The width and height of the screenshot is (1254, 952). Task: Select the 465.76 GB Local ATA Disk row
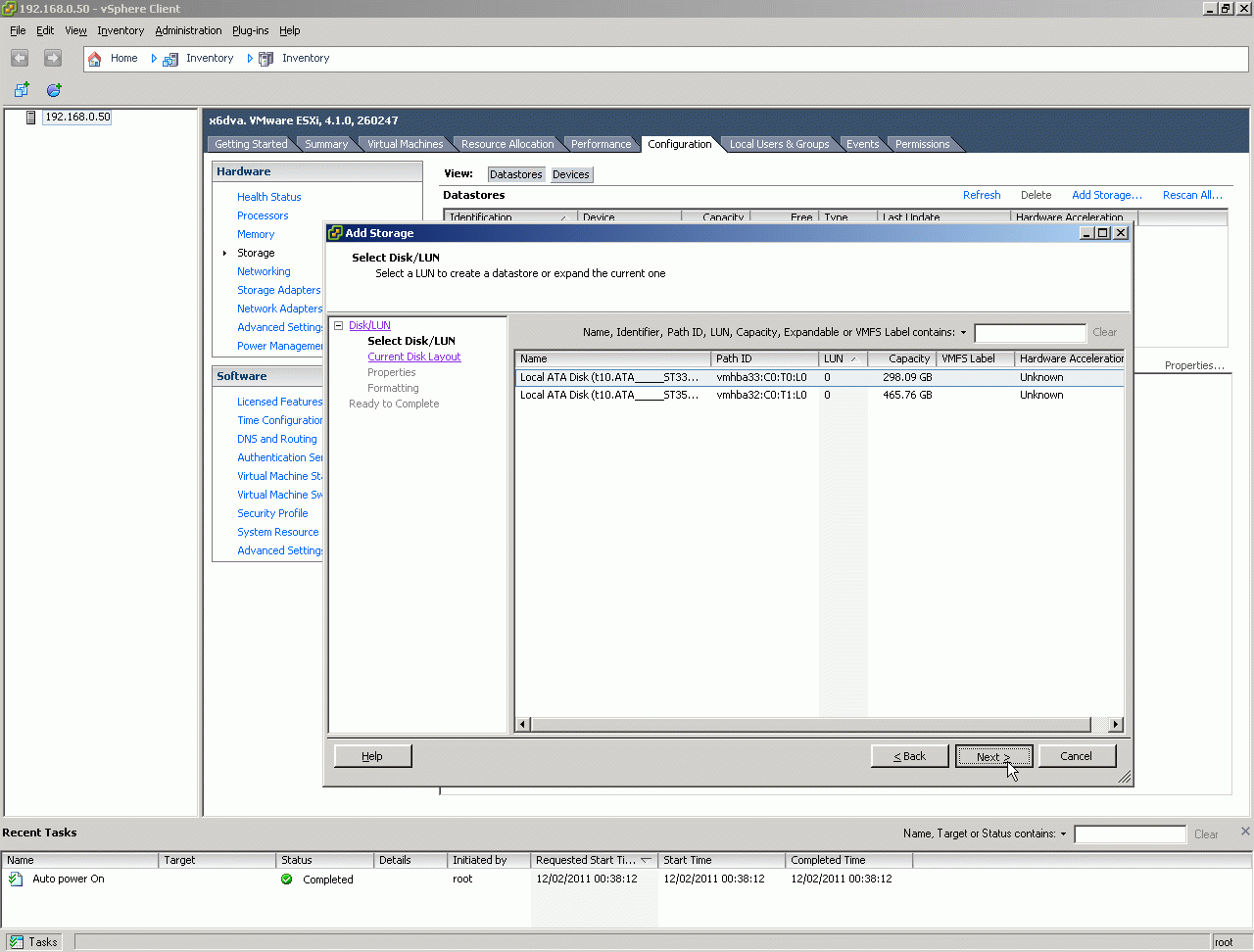click(x=819, y=396)
